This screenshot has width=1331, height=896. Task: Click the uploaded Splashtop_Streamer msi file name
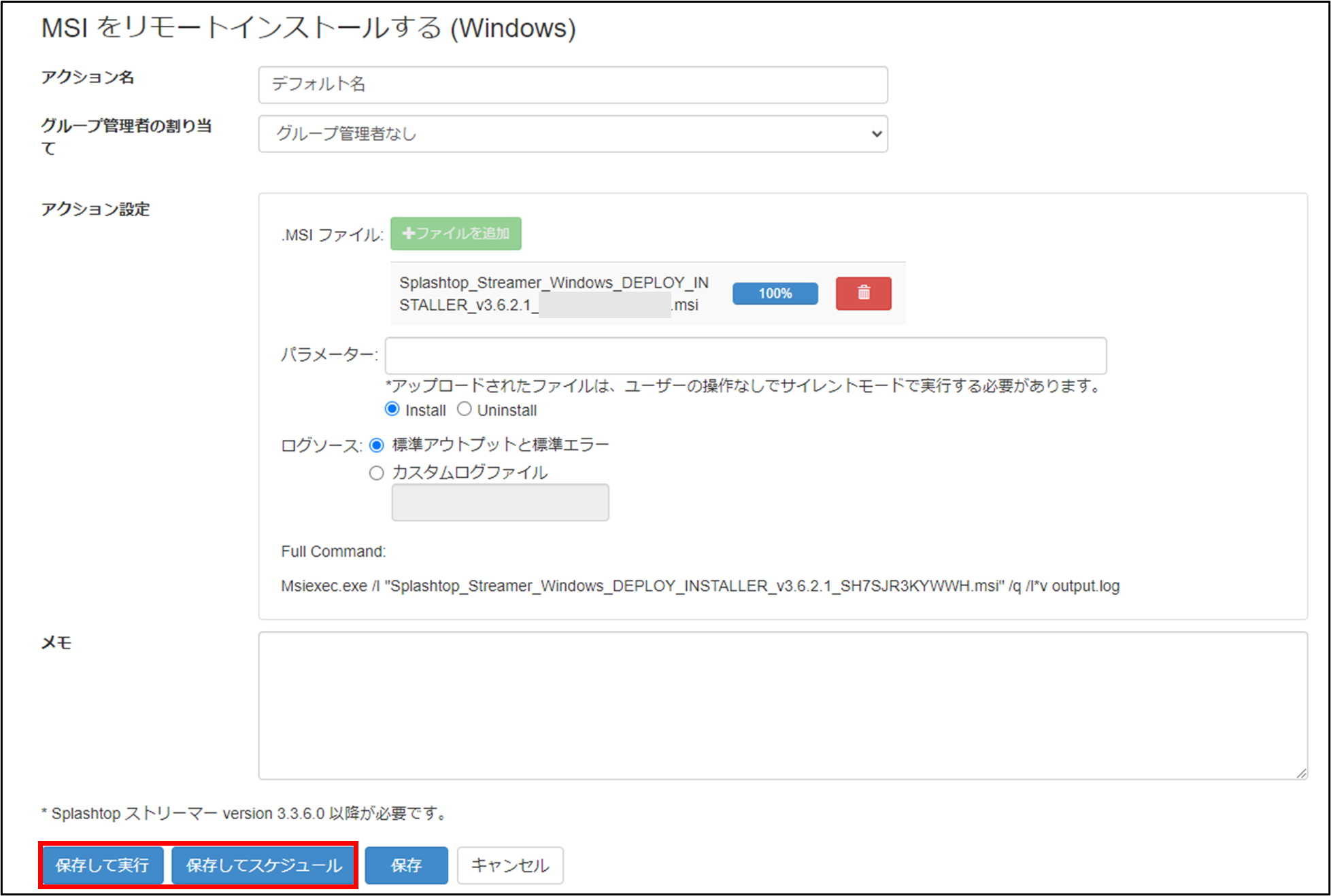click(554, 294)
